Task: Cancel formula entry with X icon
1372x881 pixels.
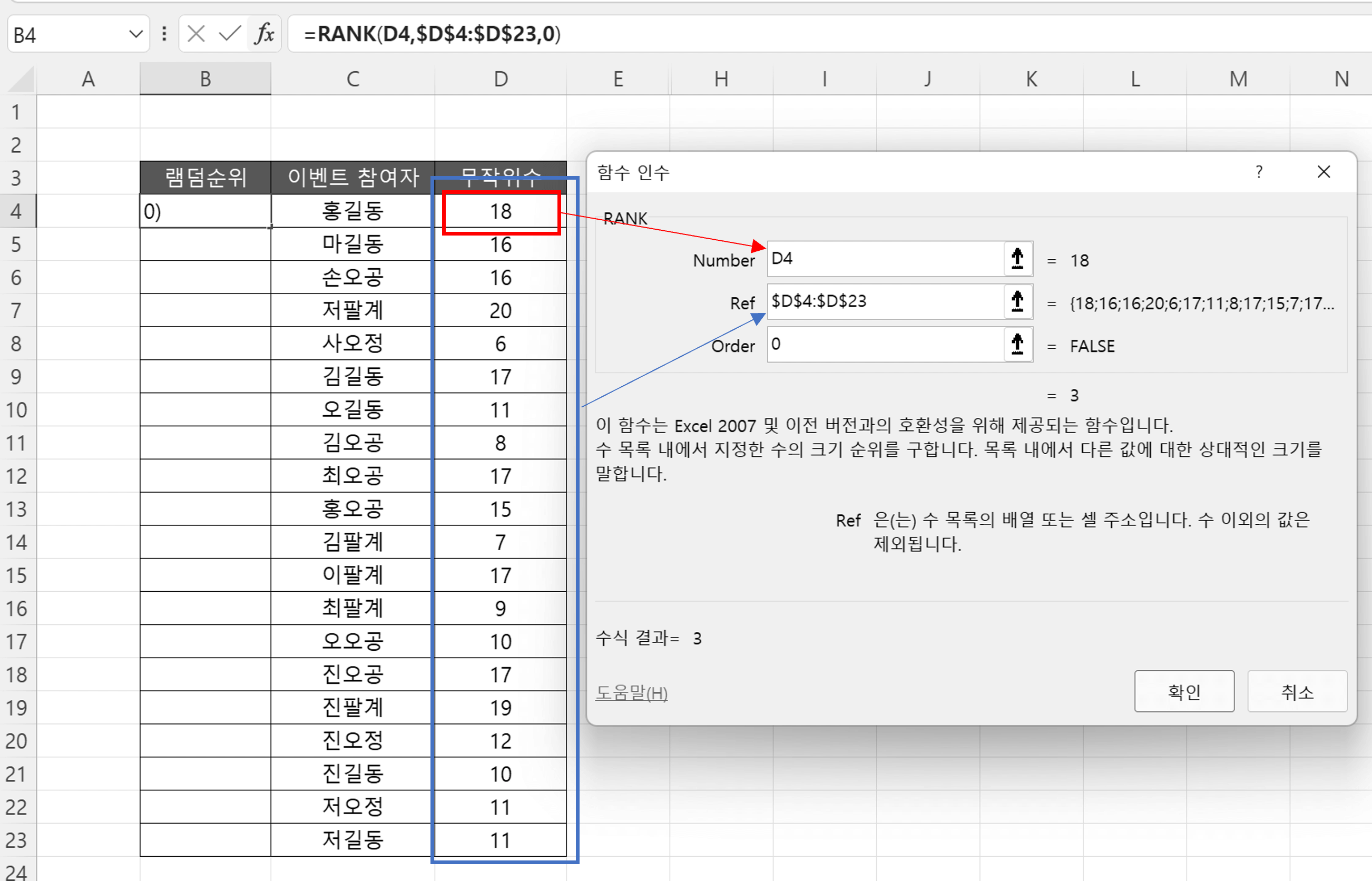Action: (196, 34)
